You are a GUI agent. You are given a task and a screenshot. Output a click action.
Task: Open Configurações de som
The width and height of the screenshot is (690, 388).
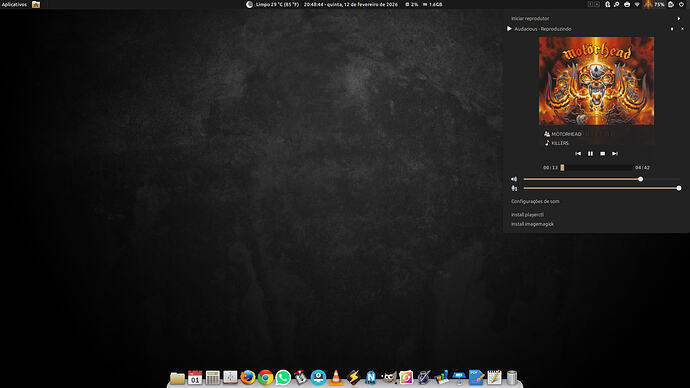535,201
